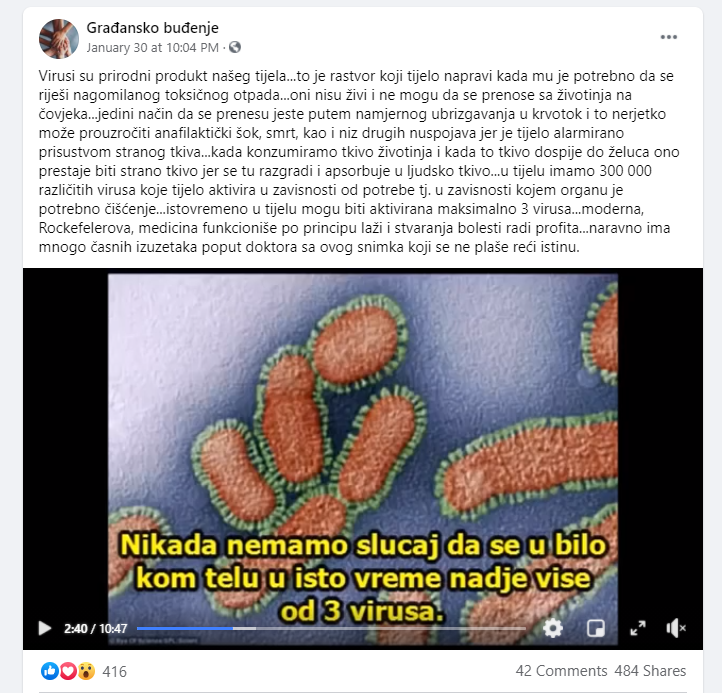Open the post options three-dot menu
The image size is (722, 693).
[x=668, y=37]
